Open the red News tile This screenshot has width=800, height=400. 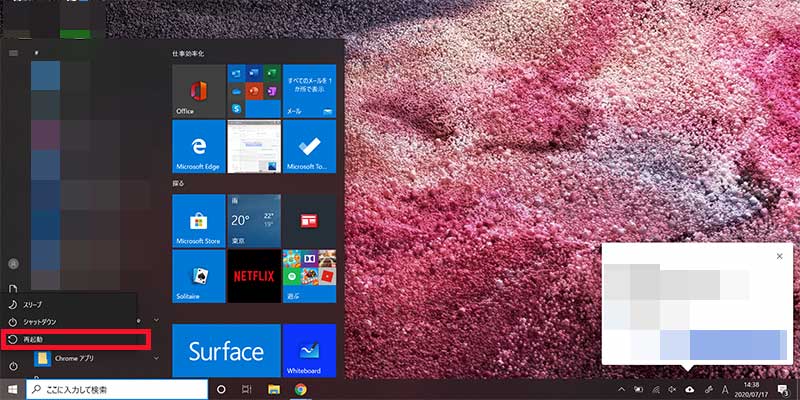pyautogui.click(x=308, y=220)
